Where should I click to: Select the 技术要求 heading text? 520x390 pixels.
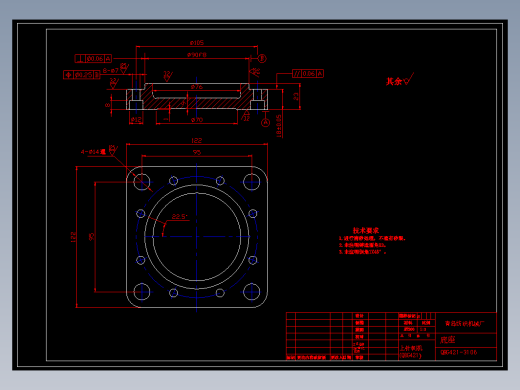(x=366, y=231)
